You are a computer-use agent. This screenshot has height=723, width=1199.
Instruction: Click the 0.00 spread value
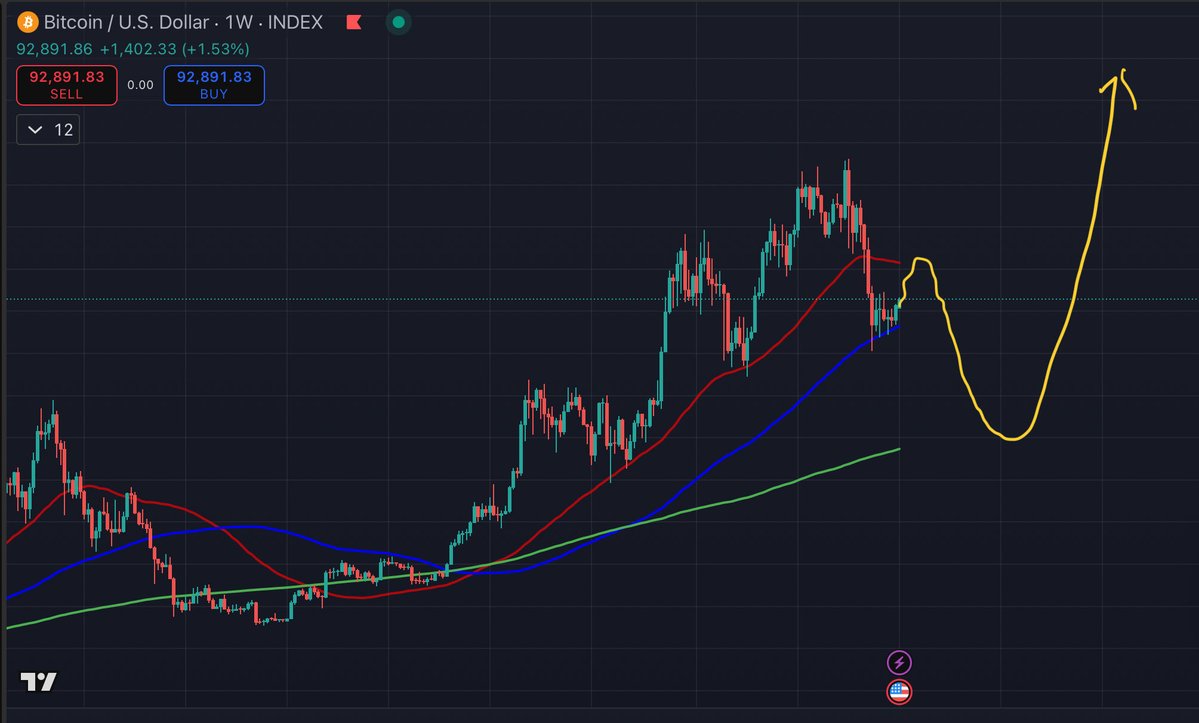[140, 85]
